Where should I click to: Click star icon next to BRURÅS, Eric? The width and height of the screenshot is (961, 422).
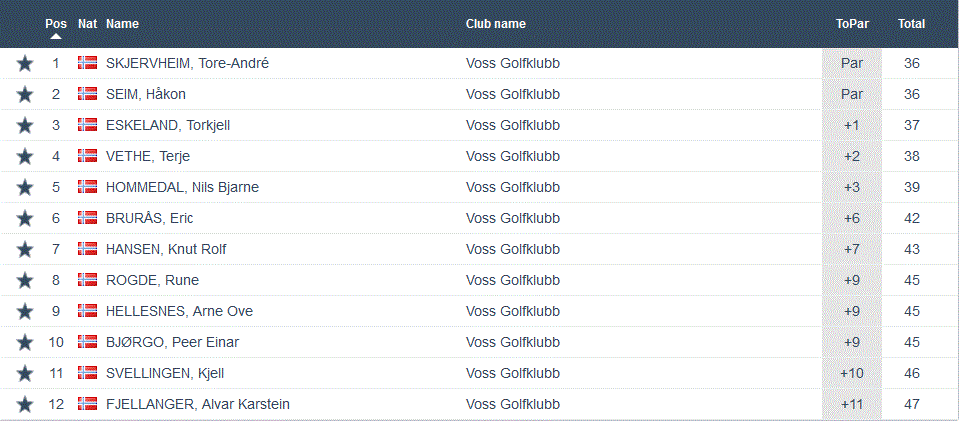(25, 219)
